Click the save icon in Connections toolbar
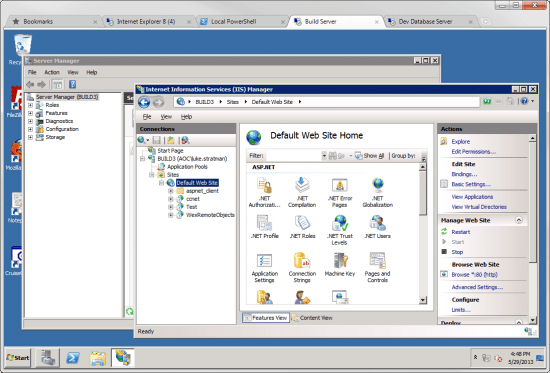 pyautogui.click(x=157, y=140)
